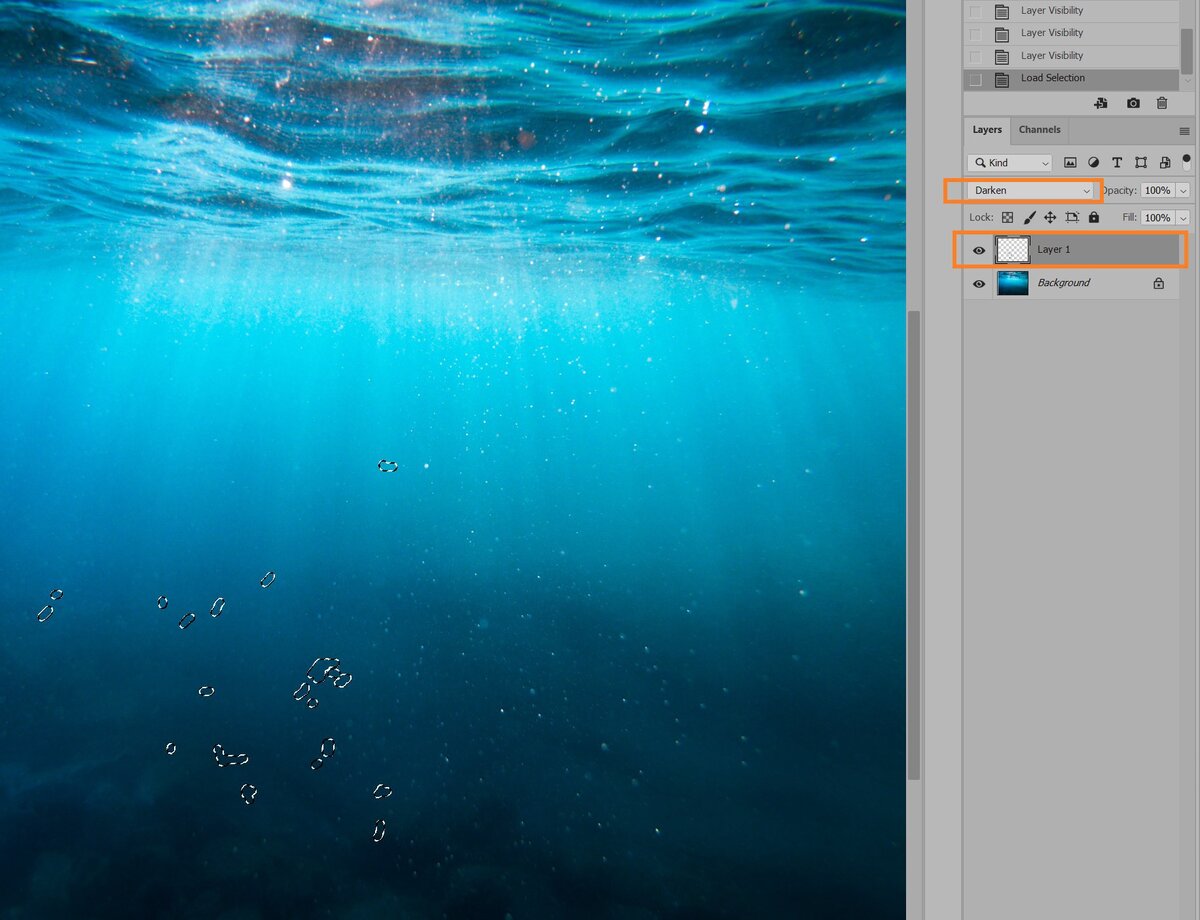Select the Background layer thumbnail
Viewport: 1200px width, 920px height.
1013,283
